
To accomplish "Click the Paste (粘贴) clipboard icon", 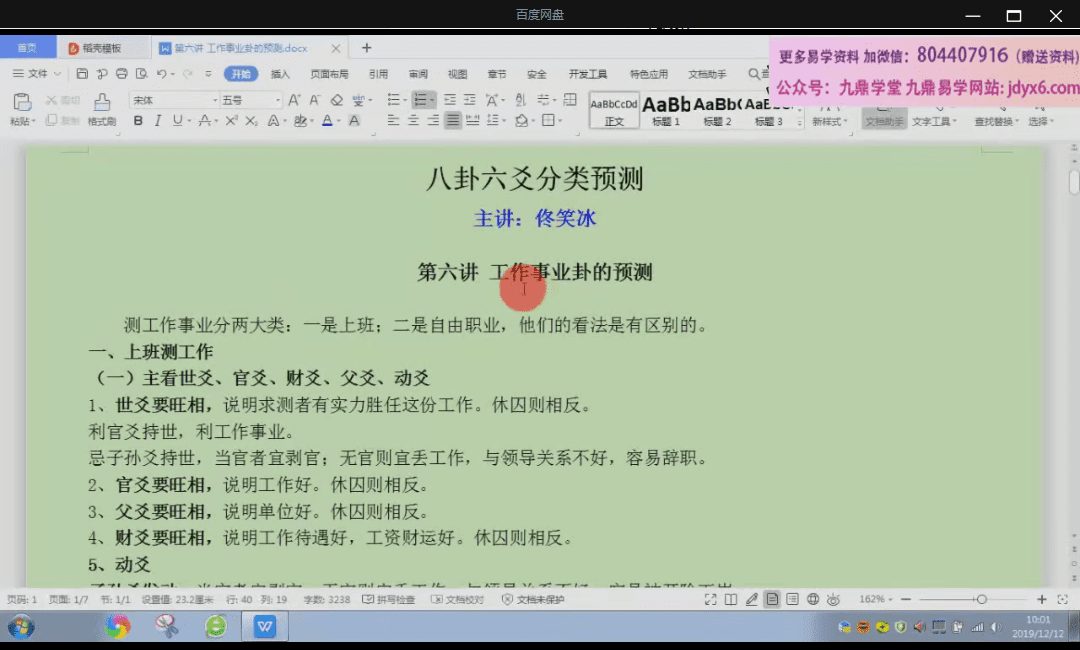I will (21, 103).
